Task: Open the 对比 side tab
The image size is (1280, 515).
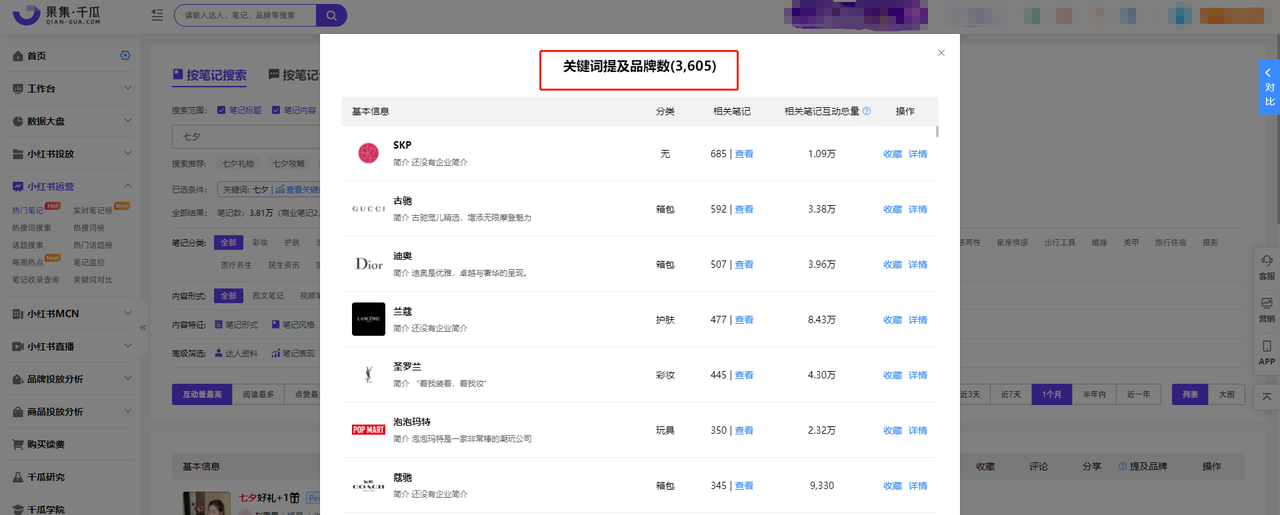Action: coord(1269,87)
